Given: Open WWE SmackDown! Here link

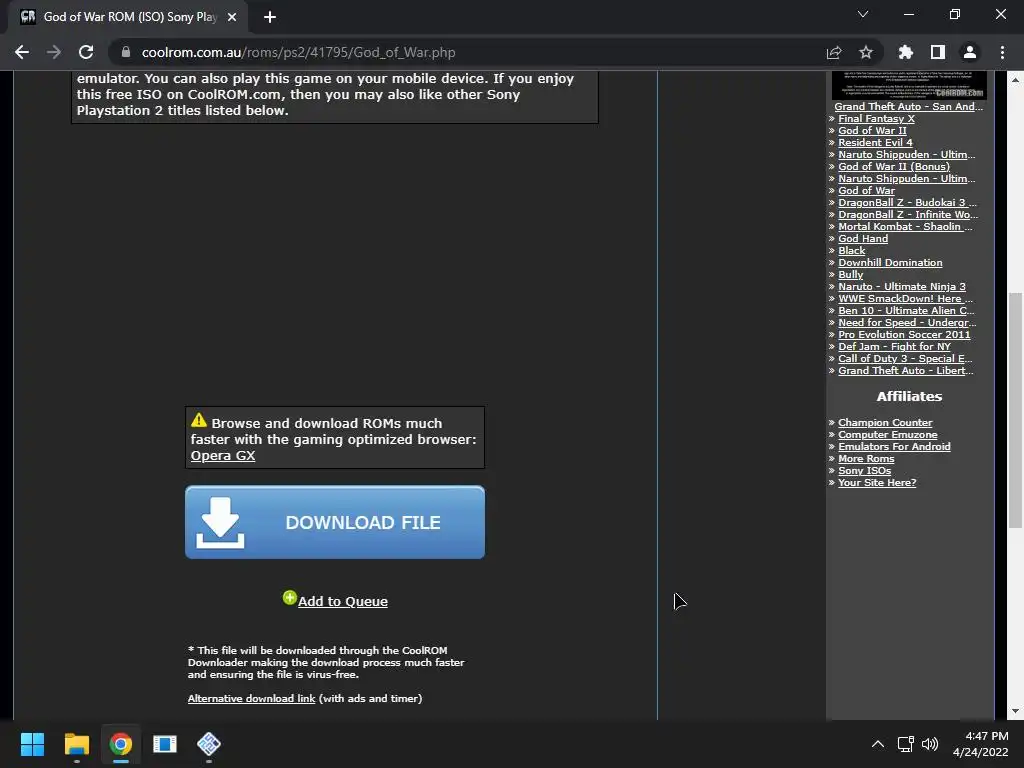Looking at the screenshot, I should pyautogui.click(x=906, y=298).
